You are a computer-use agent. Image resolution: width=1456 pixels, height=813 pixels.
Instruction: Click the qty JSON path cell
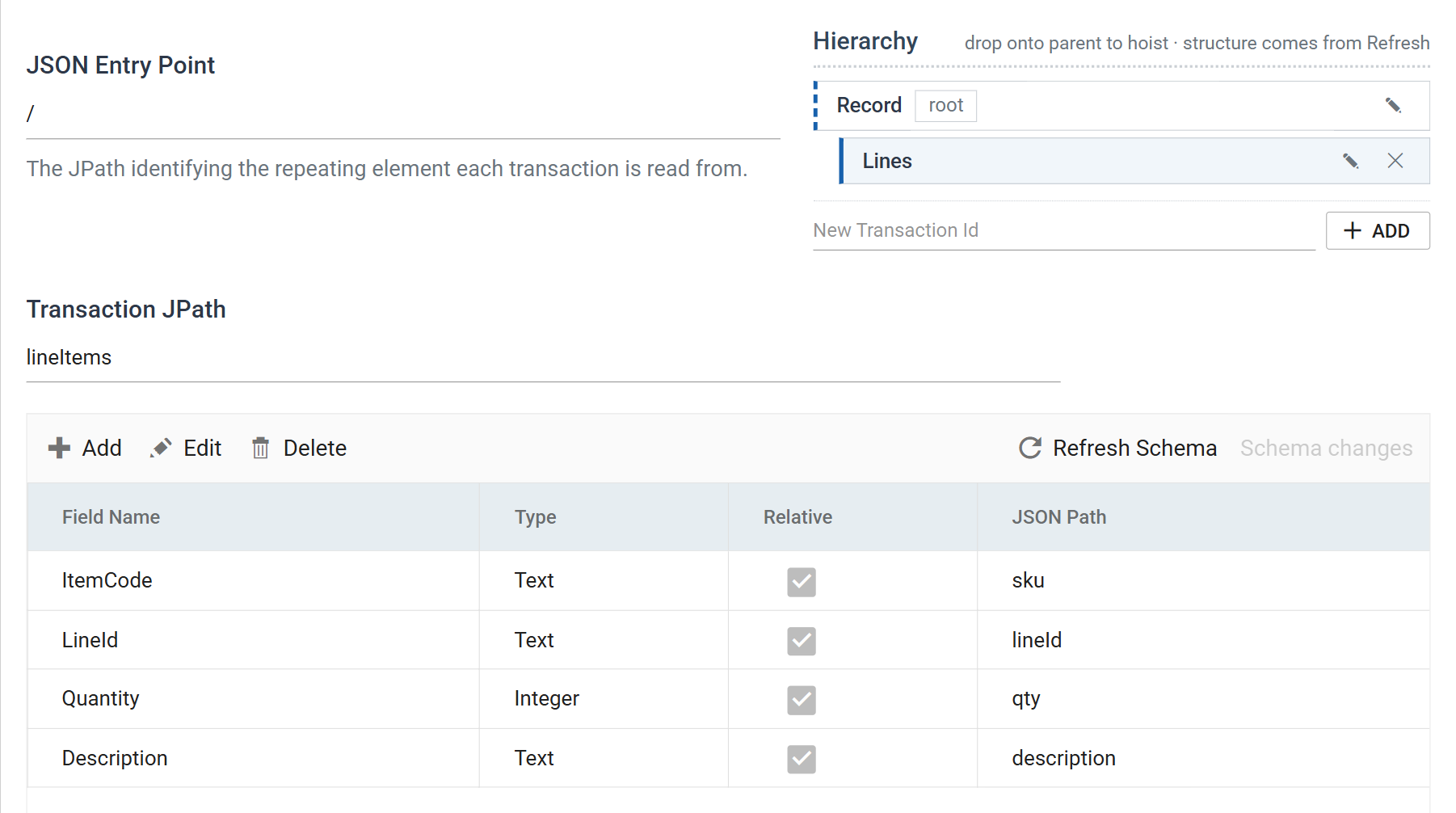coord(1203,699)
